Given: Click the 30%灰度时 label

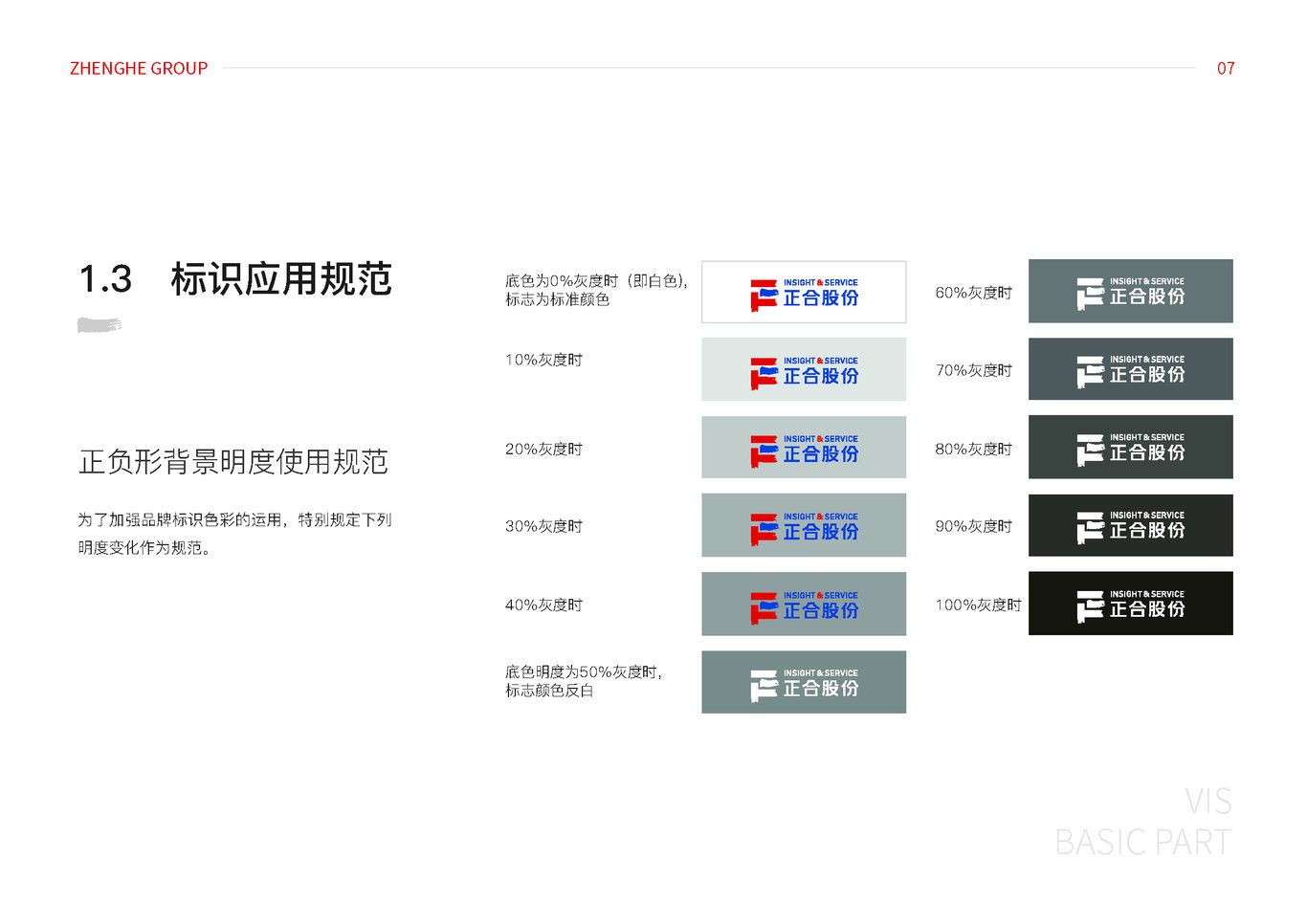Looking at the screenshot, I should pyautogui.click(x=543, y=526).
